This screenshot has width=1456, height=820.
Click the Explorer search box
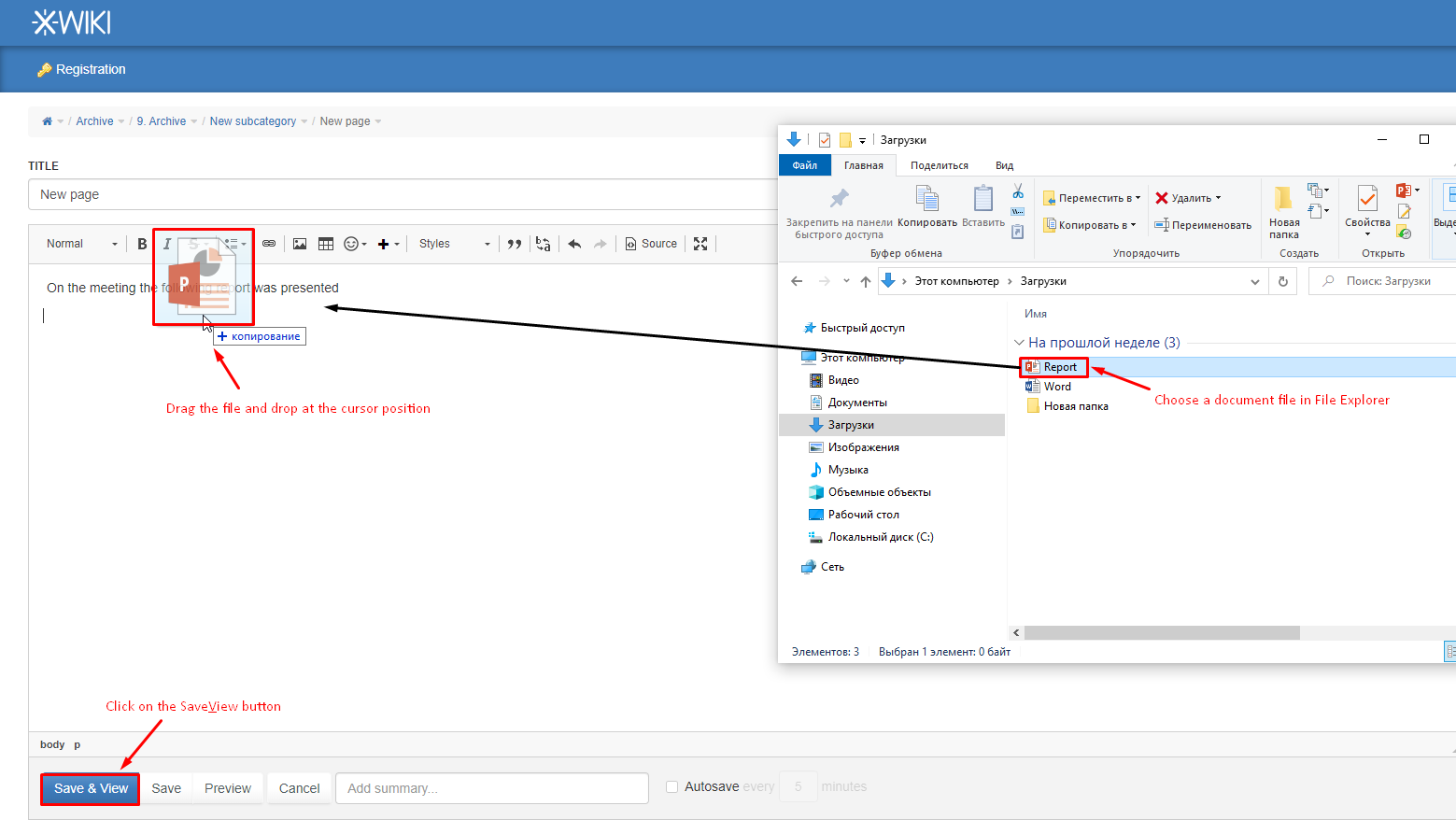coord(1382,281)
